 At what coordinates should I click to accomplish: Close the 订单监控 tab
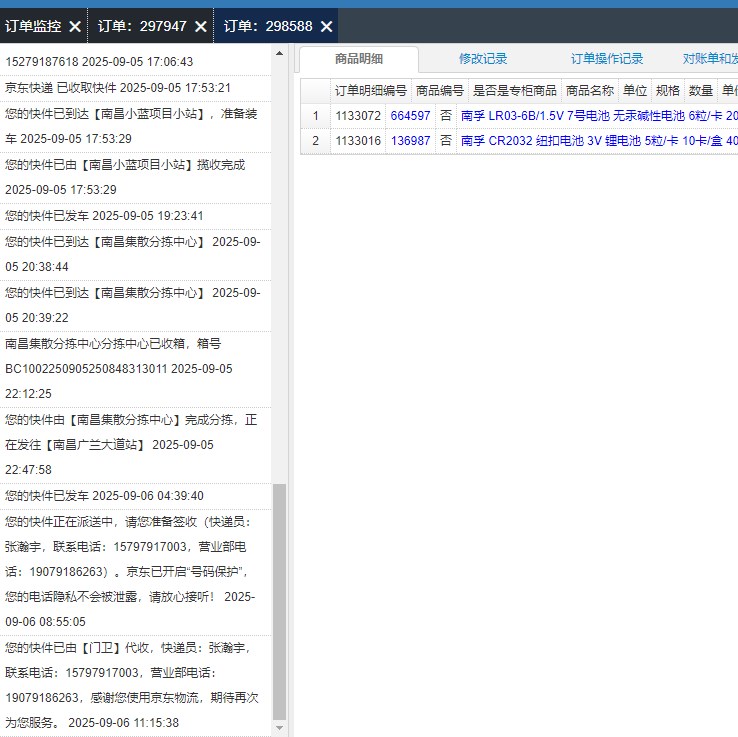click(75, 26)
